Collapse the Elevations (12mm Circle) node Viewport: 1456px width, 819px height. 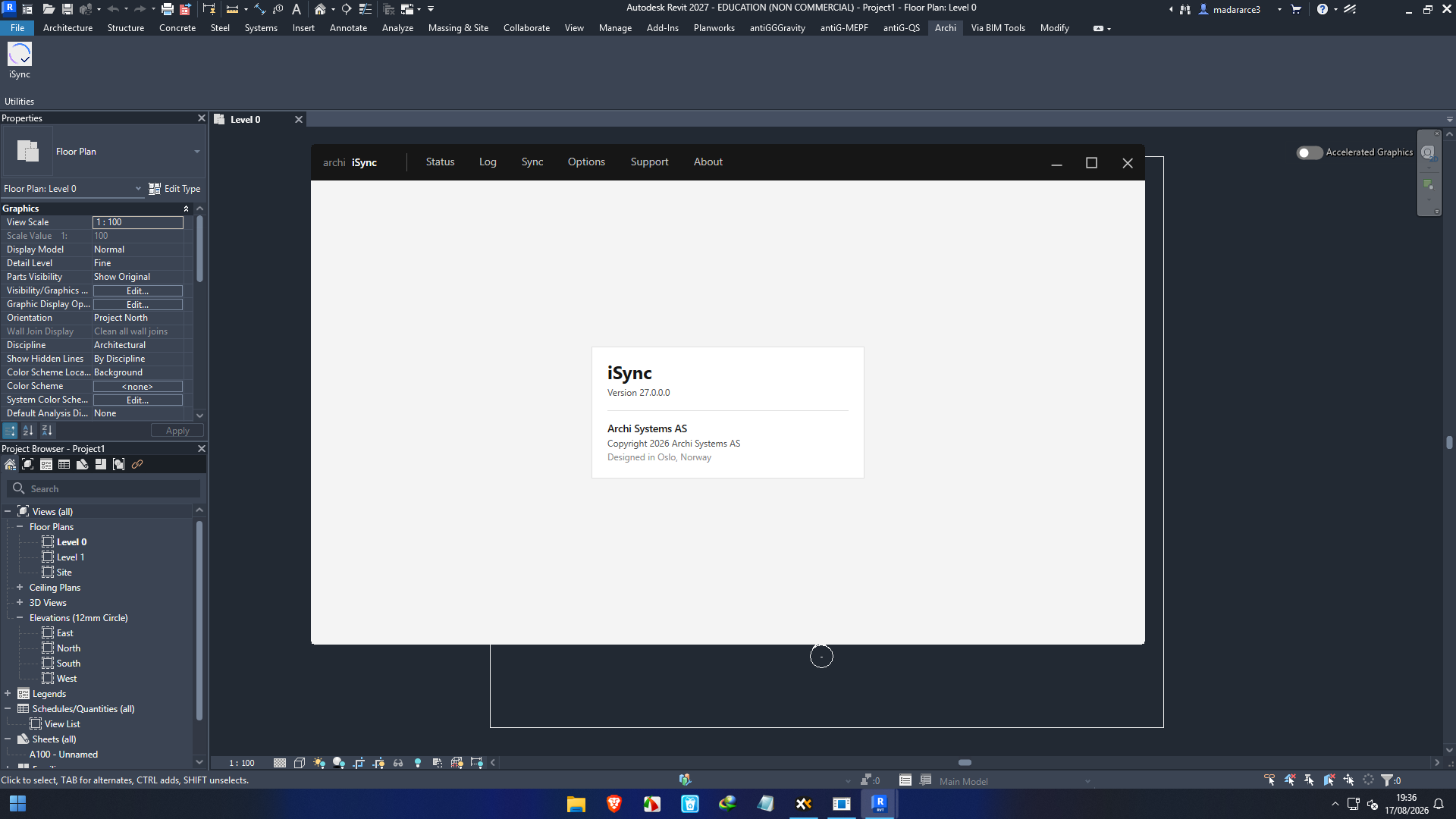pos(20,617)
